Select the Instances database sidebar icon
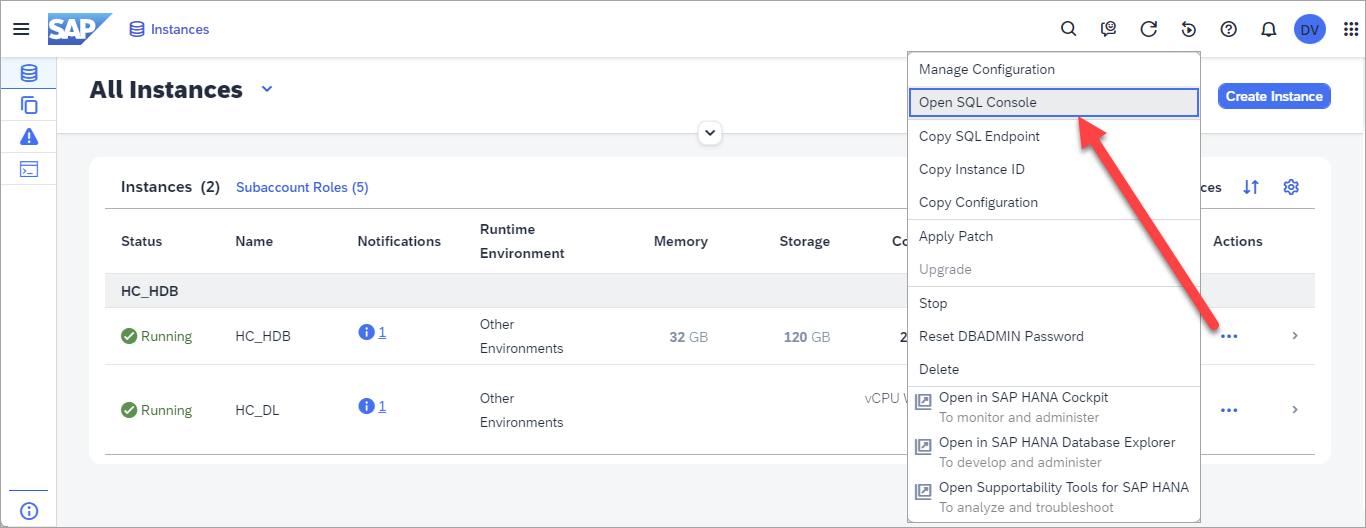Image resolution: width=1366 pixels, height=528 pixels. coord(29,73)
